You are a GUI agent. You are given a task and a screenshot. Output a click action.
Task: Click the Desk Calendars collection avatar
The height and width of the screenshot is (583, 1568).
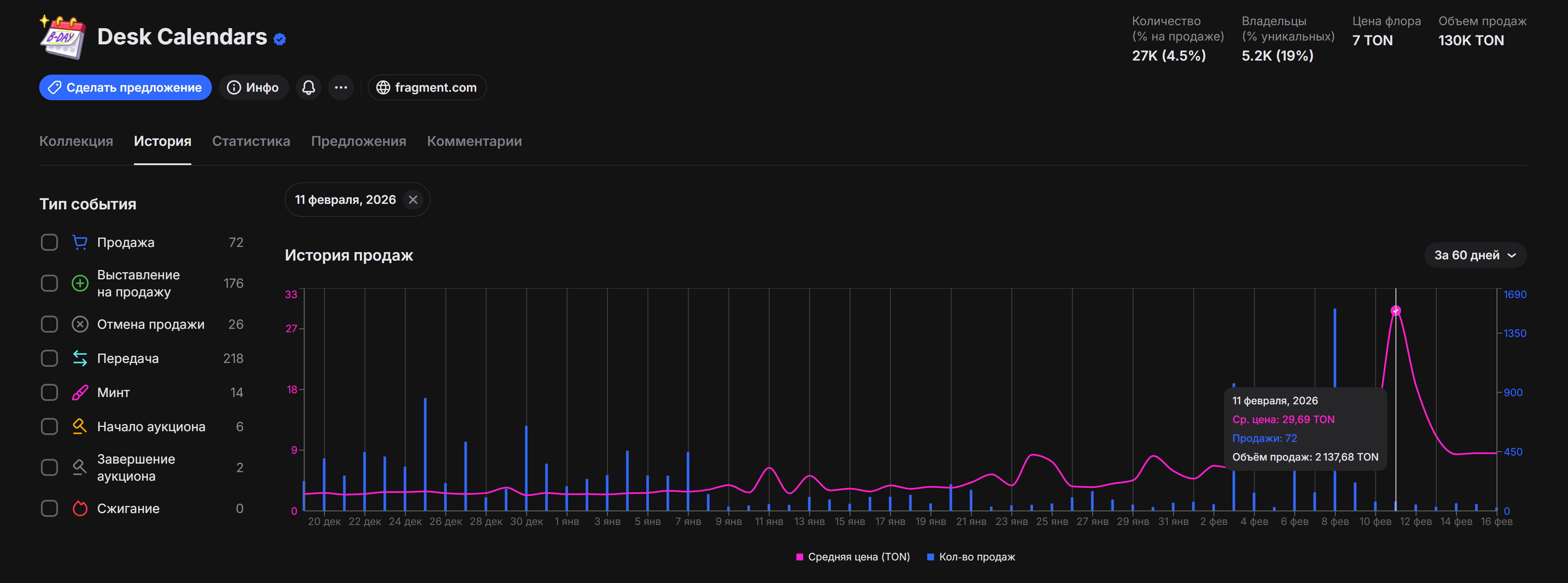(63, 37)
